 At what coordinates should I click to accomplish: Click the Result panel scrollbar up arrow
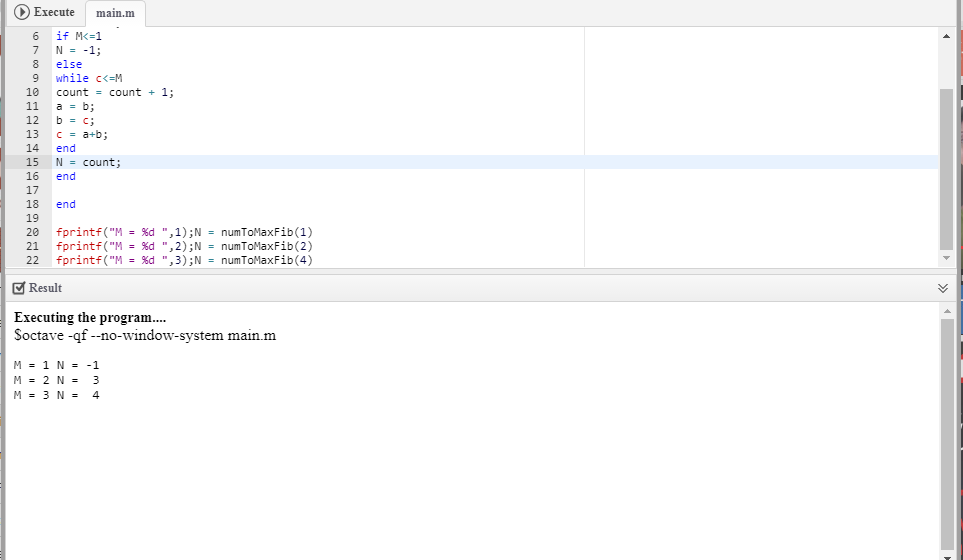click(947, 311)
